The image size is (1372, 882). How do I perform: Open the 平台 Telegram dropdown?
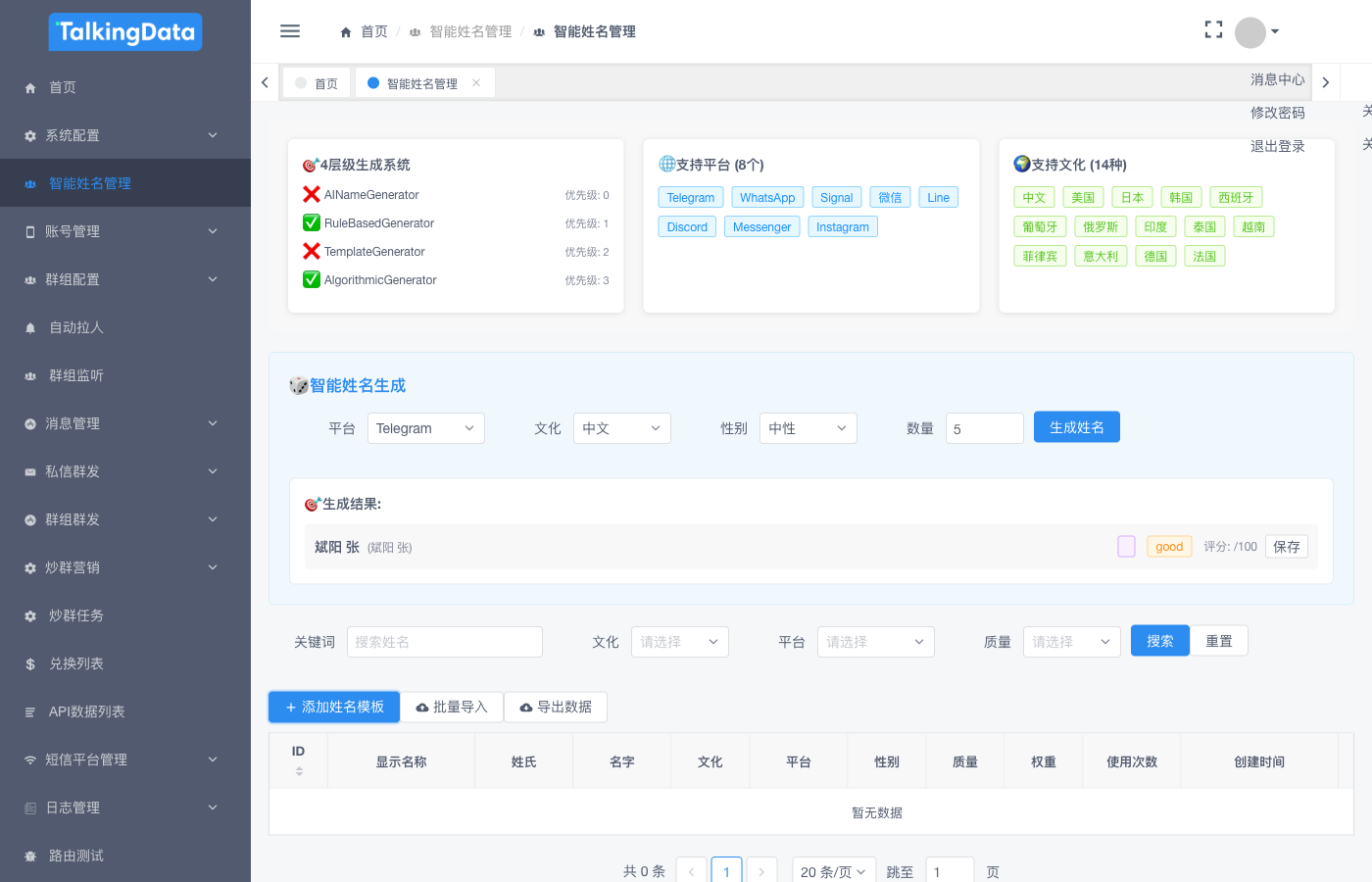[x=425, y=428]
